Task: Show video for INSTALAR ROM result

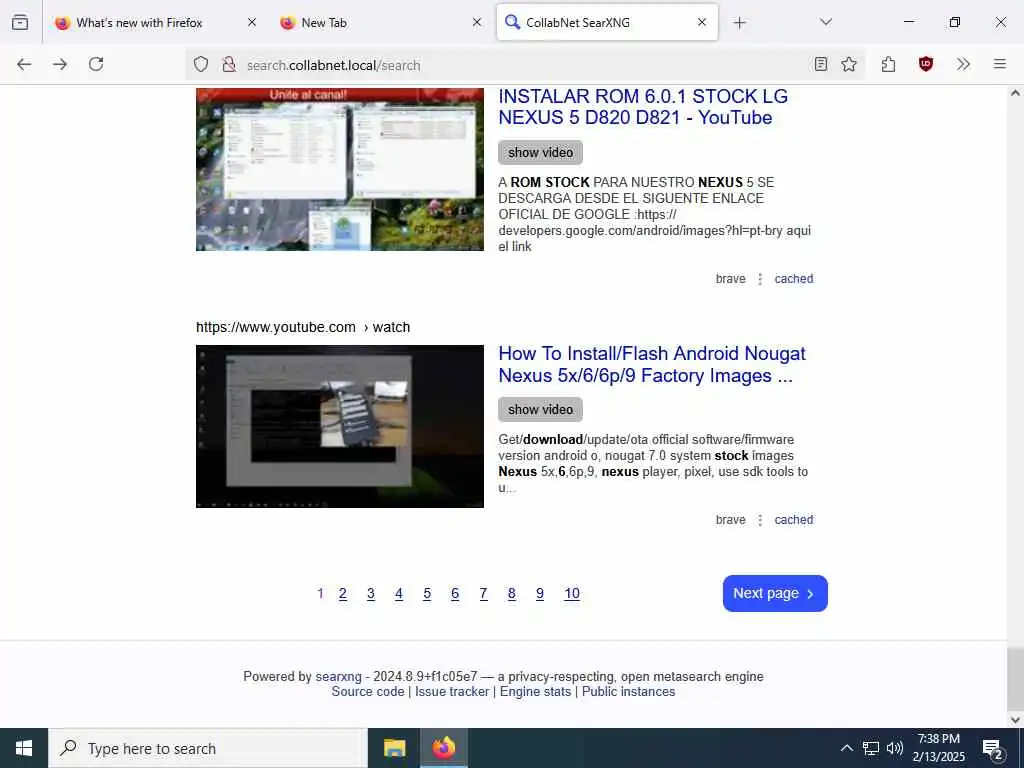Action: (540, 152)
